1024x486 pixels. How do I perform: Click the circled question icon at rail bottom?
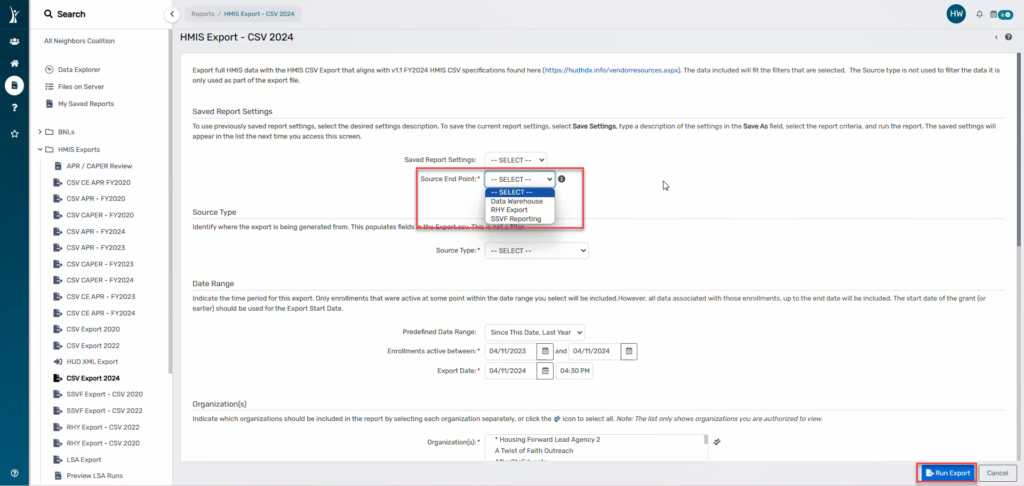click(14, 474)
